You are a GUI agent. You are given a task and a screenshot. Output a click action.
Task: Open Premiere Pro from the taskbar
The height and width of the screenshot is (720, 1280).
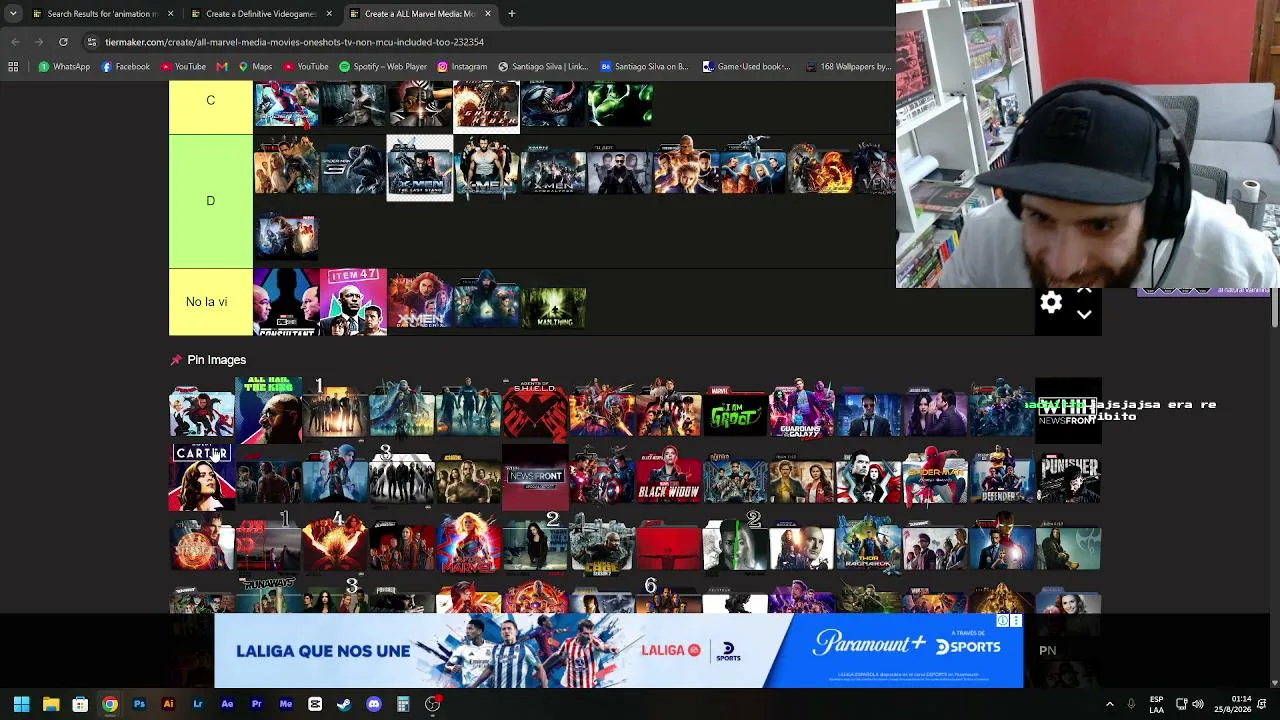coord(256,704)
